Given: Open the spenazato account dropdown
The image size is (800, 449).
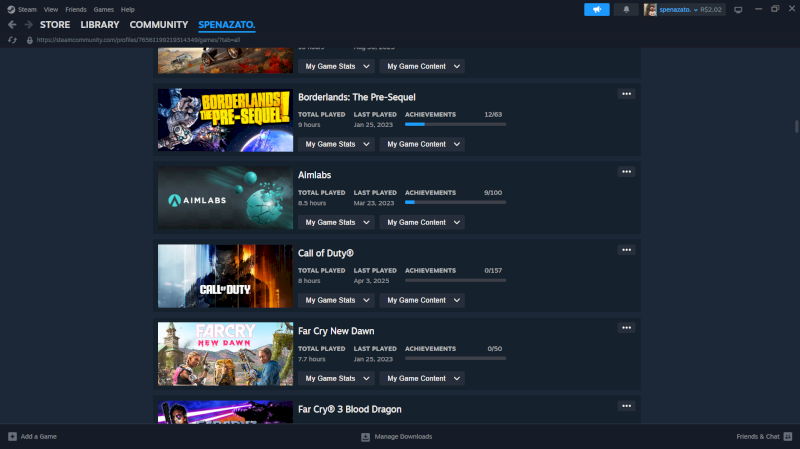Looking at the screenshot, I should tap(690, 9).
